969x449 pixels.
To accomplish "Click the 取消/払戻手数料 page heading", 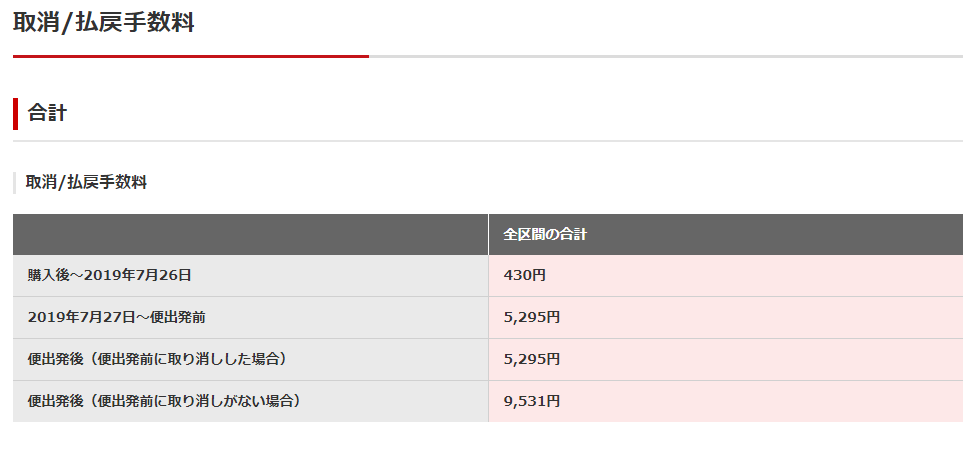I will (103, 22).
